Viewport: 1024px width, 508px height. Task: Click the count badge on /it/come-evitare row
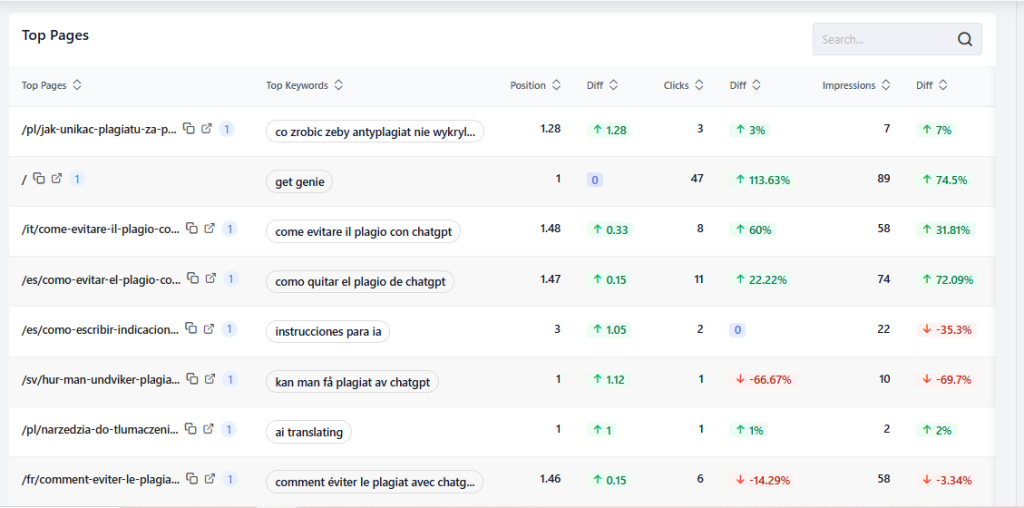pyautogui.click(x=230, y=229)
